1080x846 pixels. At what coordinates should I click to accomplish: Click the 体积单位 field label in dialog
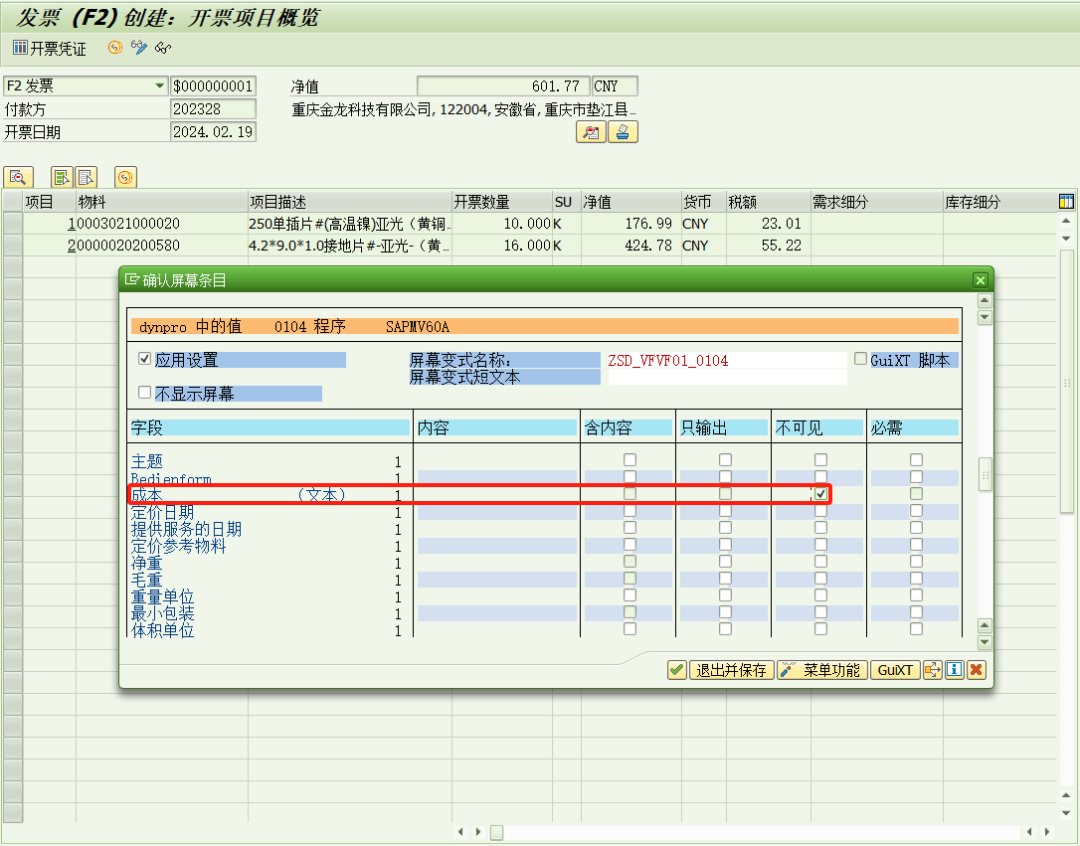(x=163, y=630)
